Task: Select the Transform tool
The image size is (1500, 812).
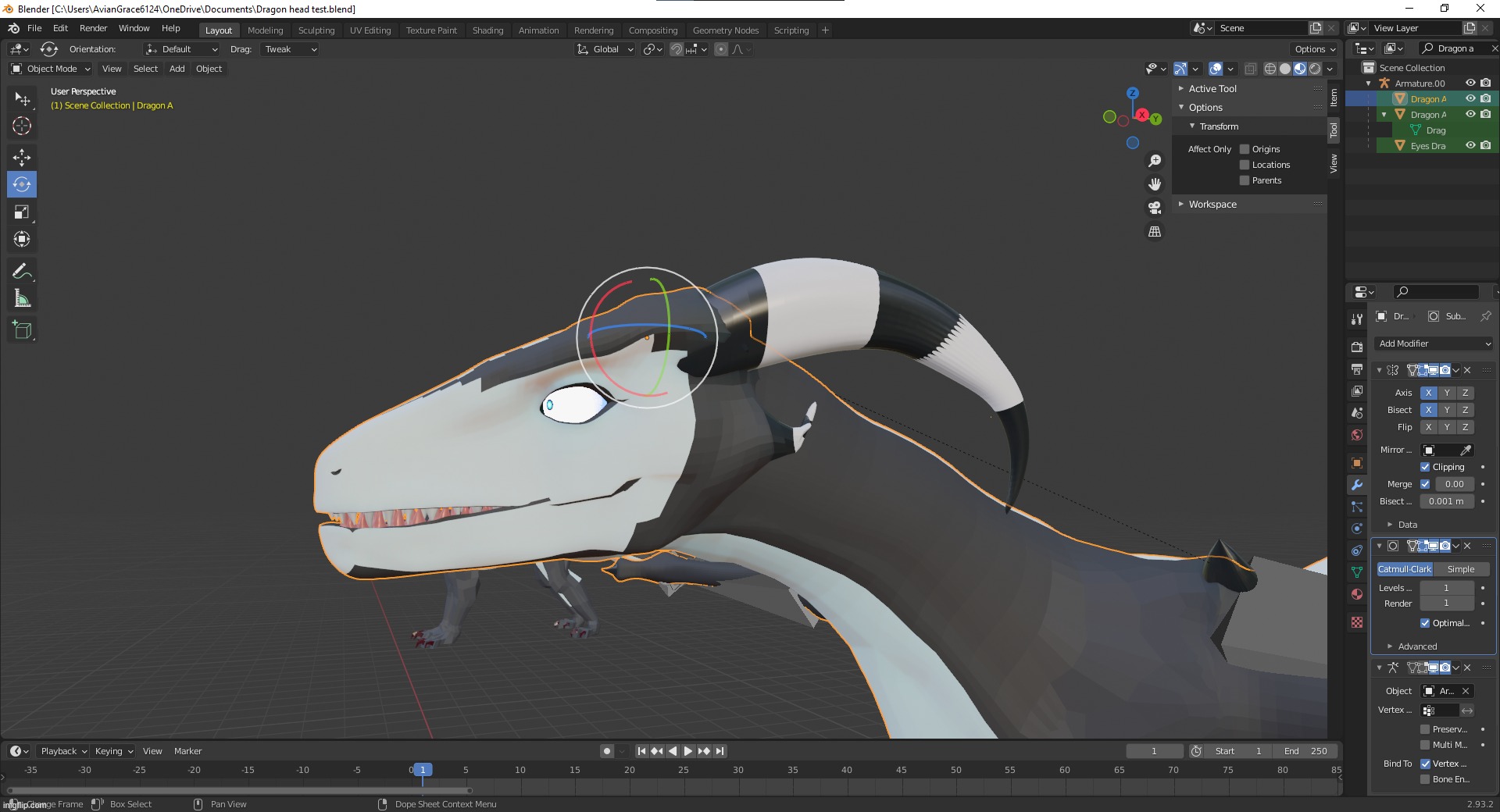Action: [x=22, y=239]
